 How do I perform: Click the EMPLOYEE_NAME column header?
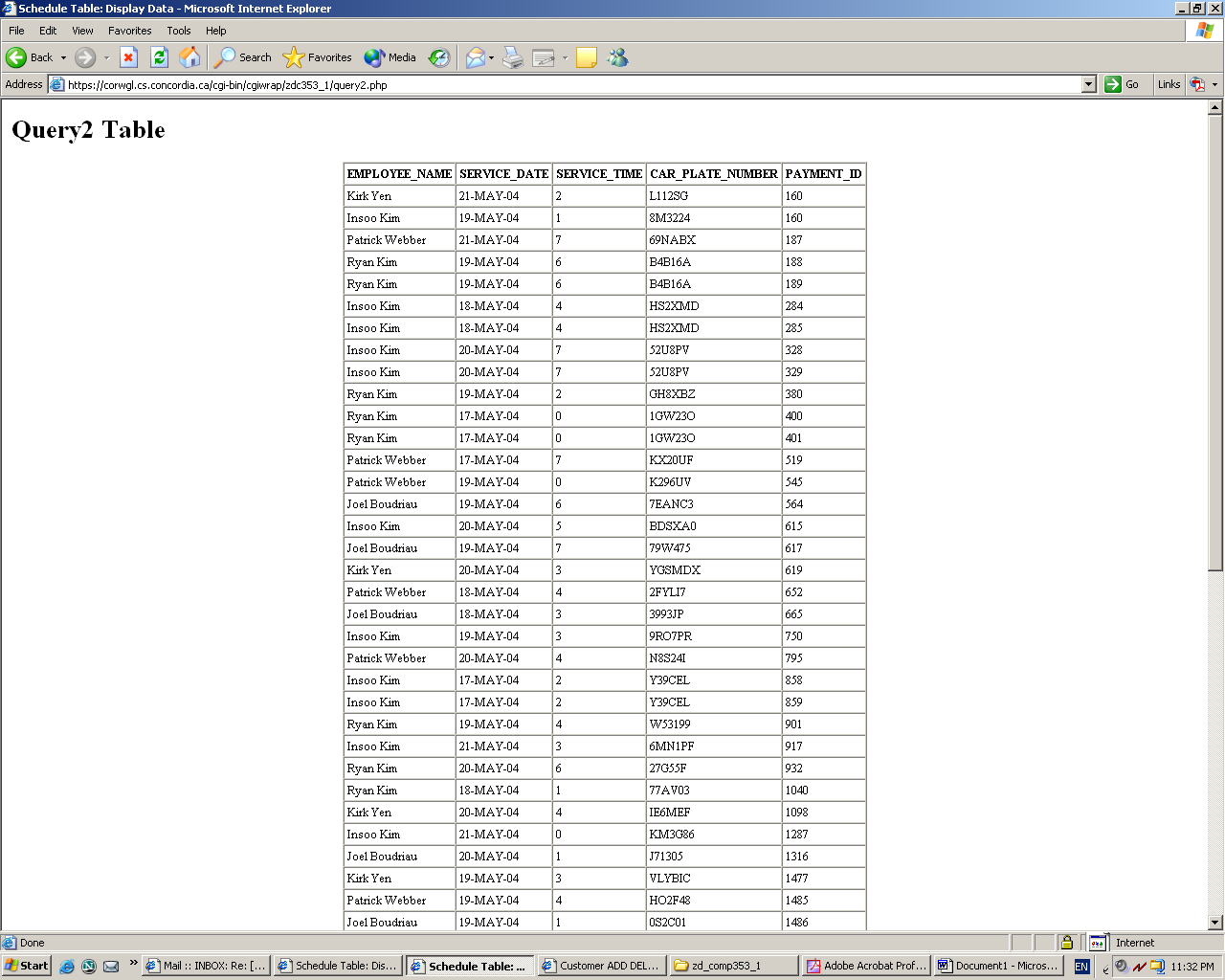click(x=399, y=174)
